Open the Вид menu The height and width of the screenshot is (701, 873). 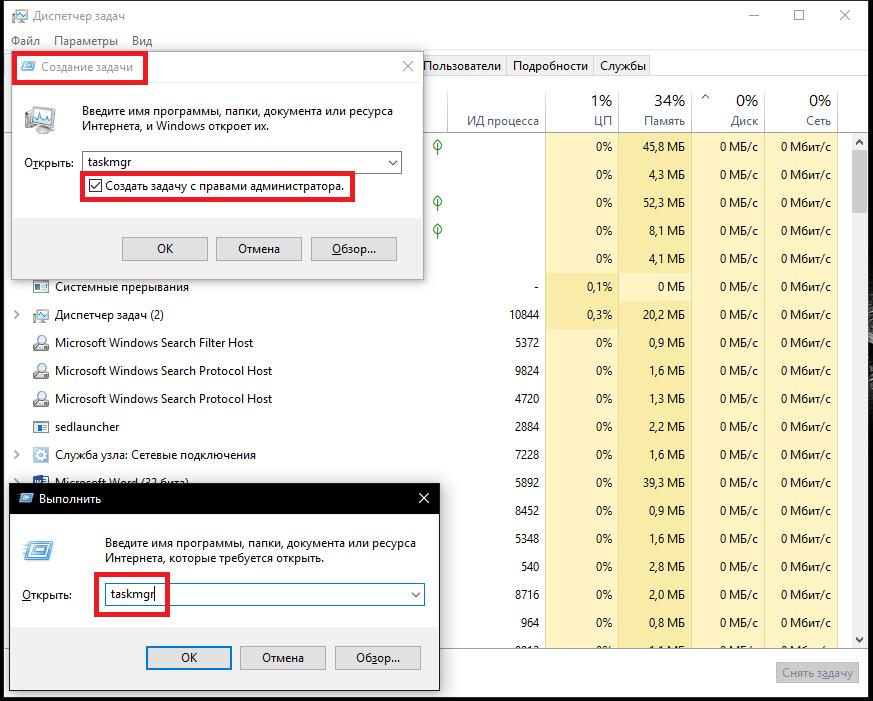pos(142,41)
